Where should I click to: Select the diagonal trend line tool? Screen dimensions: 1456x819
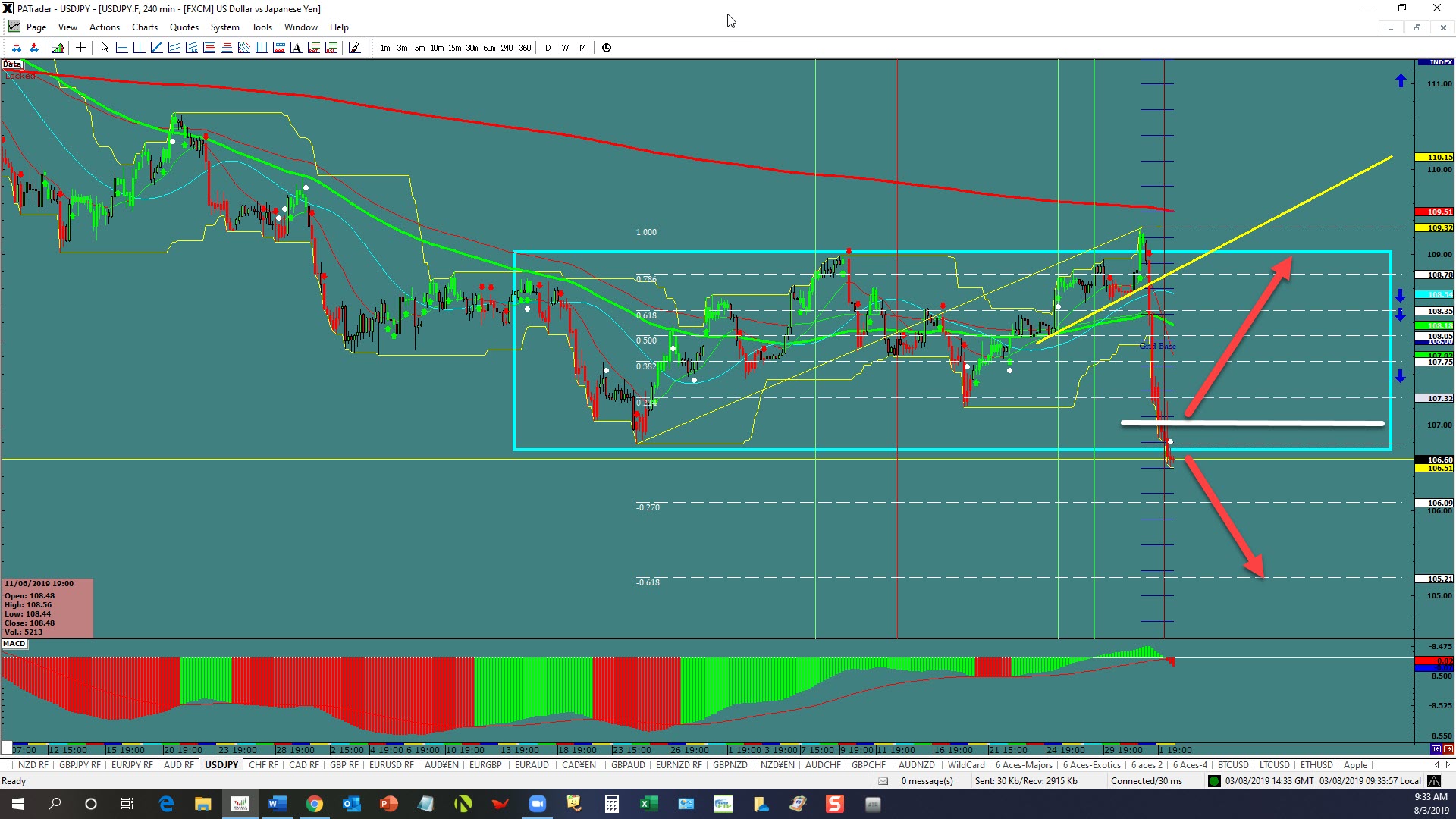(x=156, y=48)
